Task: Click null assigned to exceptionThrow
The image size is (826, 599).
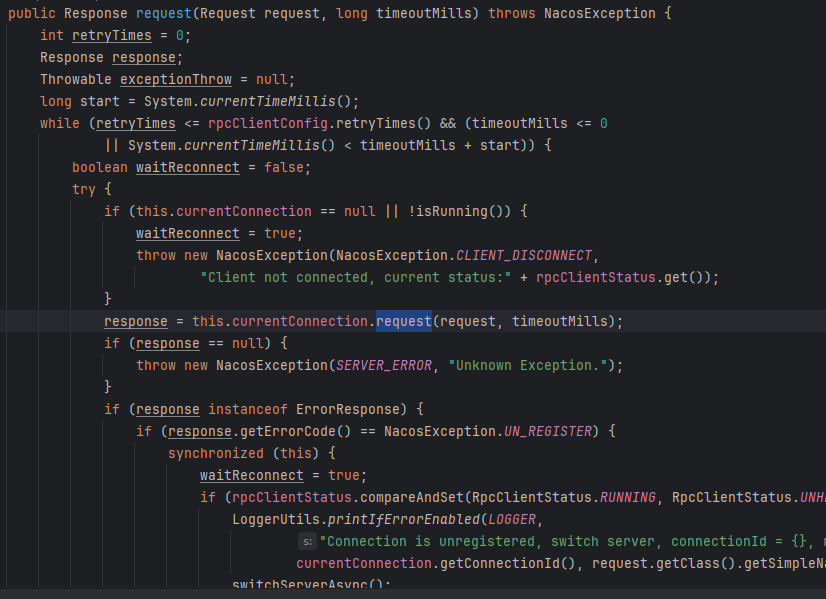Action: pyautogui.click(x=272, y=80)
